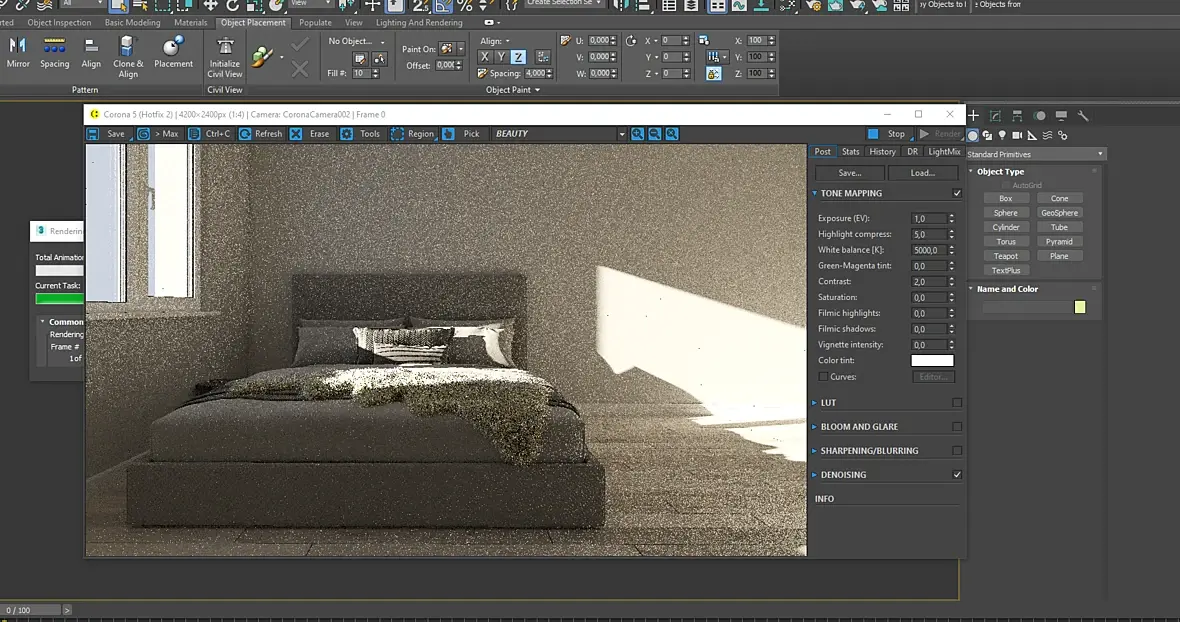Image resolution: width=1180 pixels, height=622 pixels.
Task: Click the Load... button
Action: pyautogui.click(x=922, y=173)
